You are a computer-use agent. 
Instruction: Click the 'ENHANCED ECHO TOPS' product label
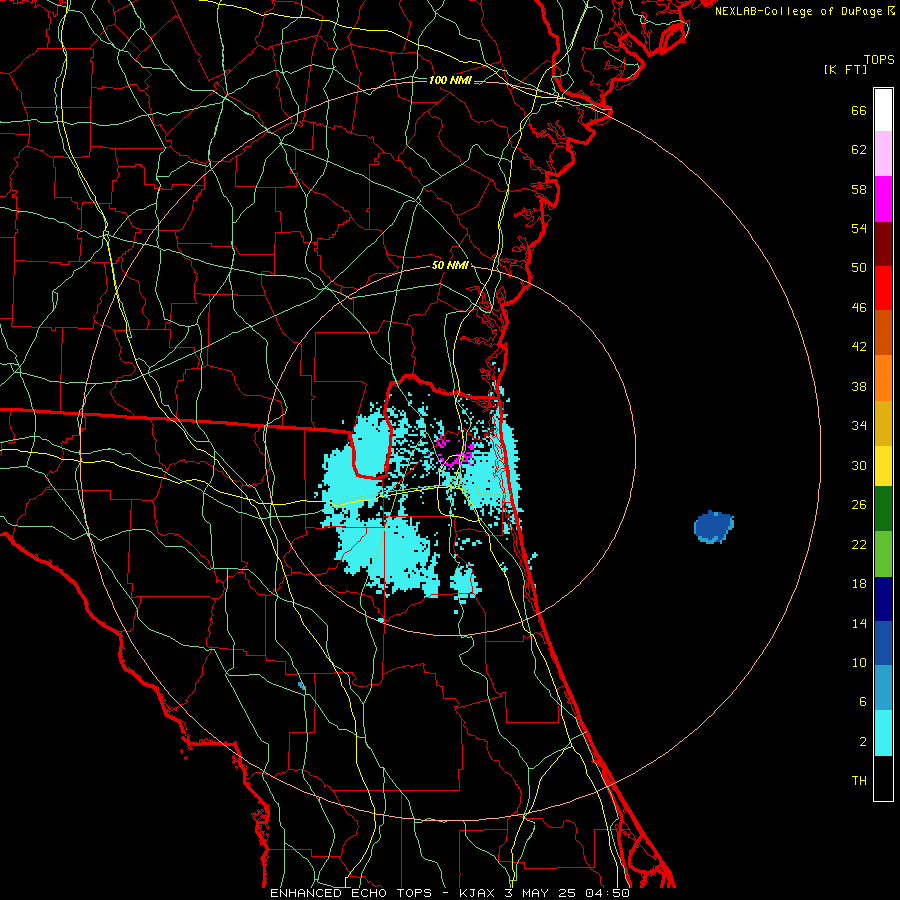(x=351, y=893)
